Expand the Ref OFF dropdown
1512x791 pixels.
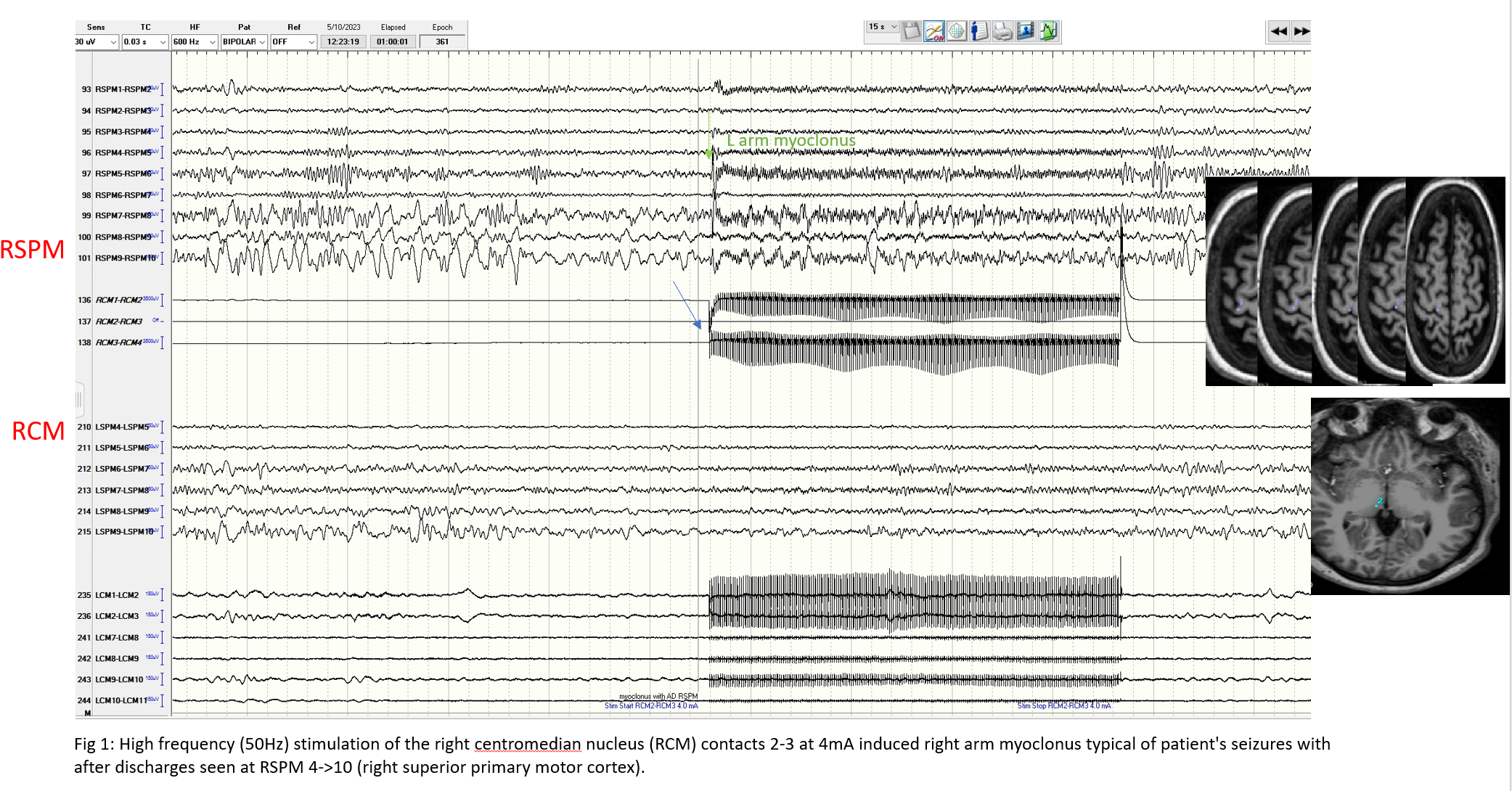pos(311,42)
